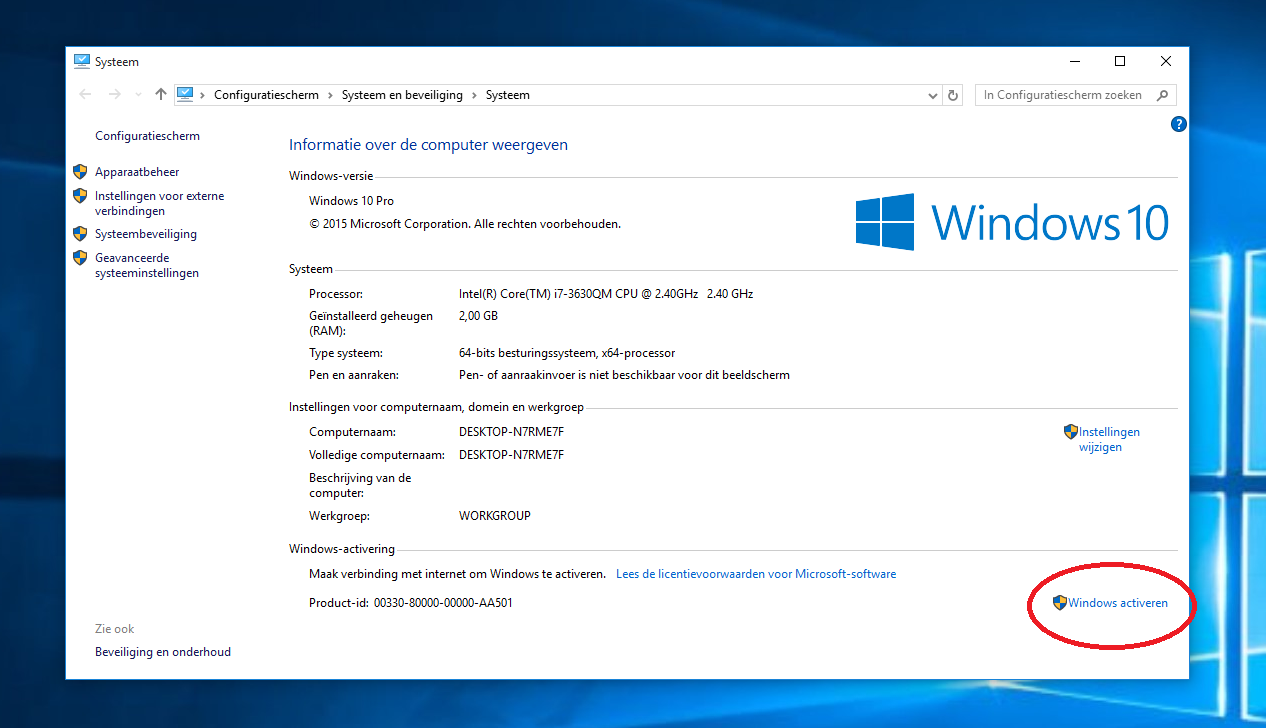Select Systeem en beveiliging breadcrumb
1266x728 pixels.
[402, 95]
